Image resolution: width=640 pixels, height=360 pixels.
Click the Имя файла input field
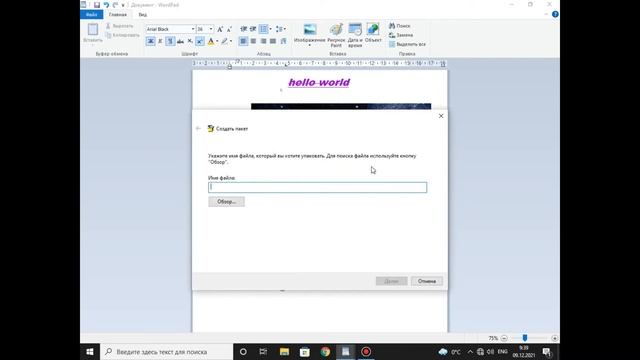(318, 187)
